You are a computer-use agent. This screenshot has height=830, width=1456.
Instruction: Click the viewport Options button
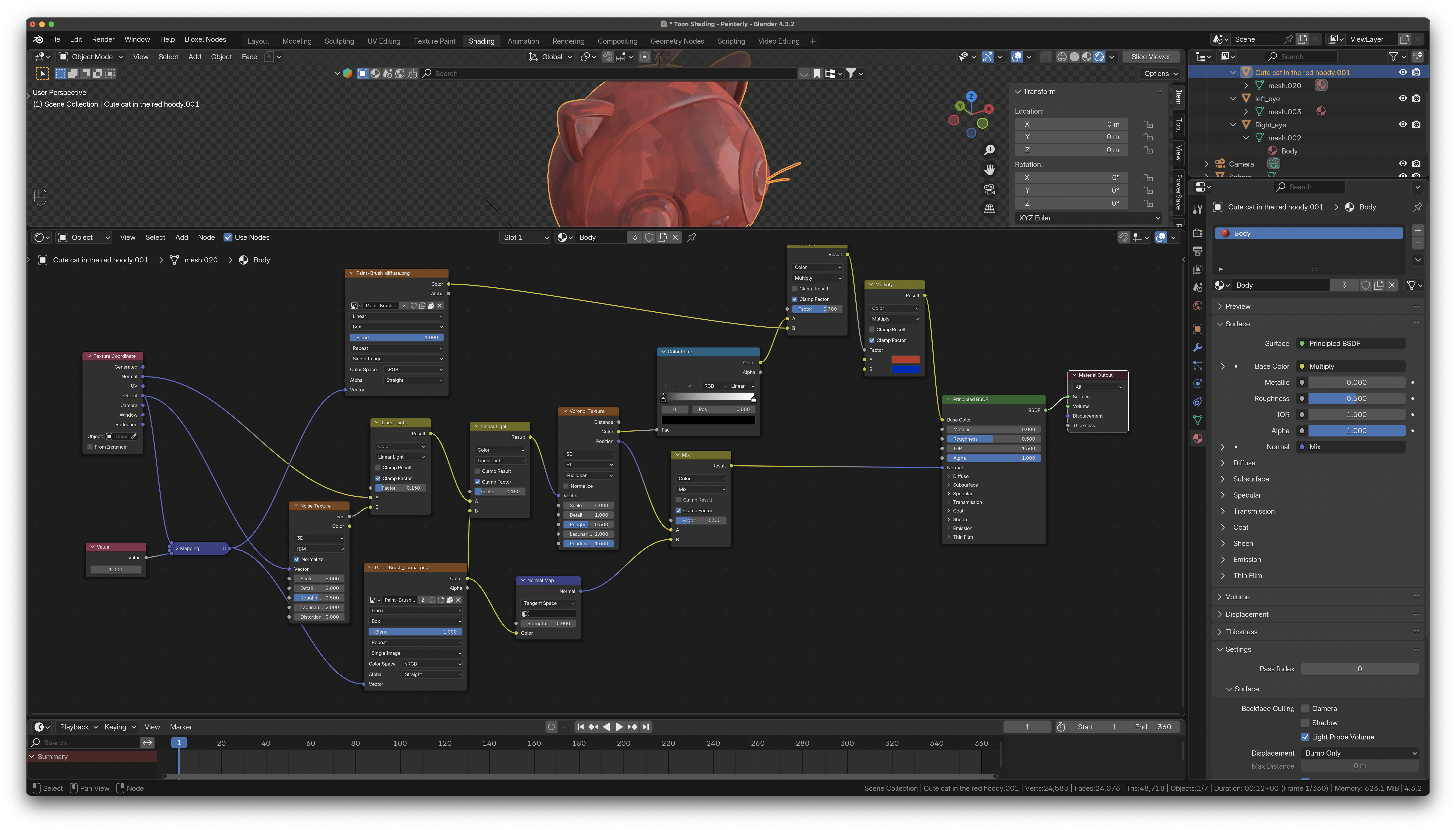pyautogui.click(x=1161, y=73)
